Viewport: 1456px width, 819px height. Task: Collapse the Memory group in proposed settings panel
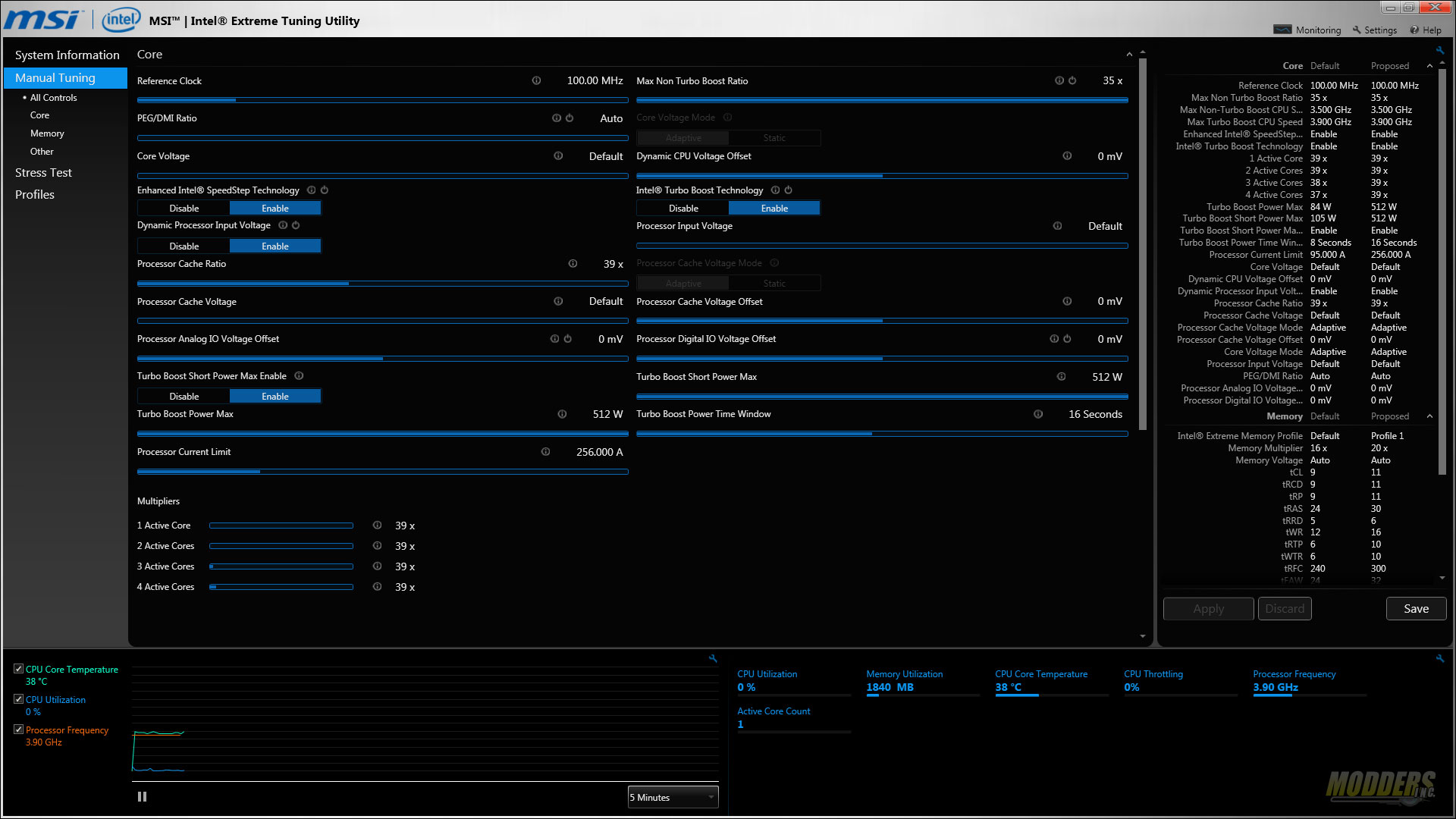(x=1429, y=416)
